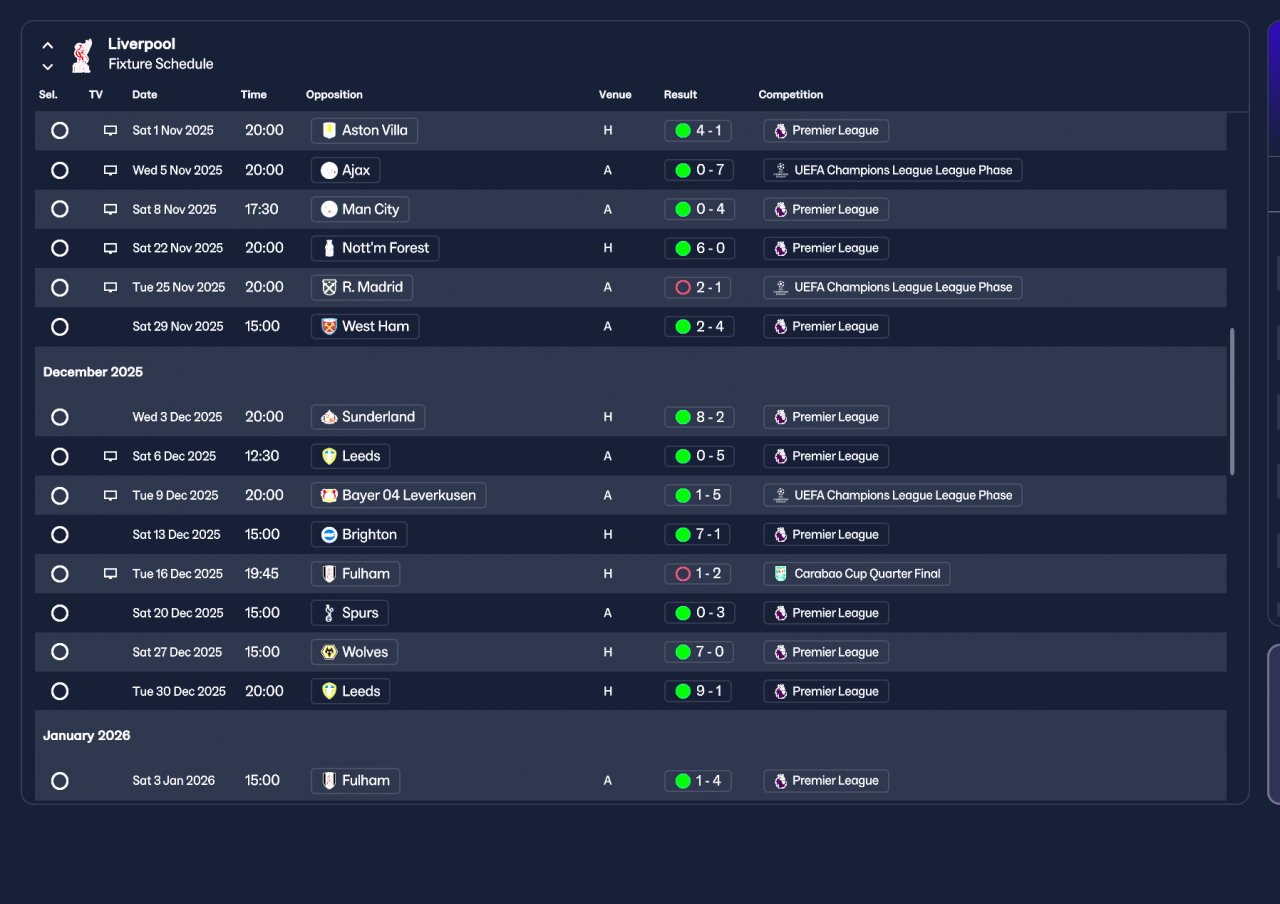Click the red loss ring beside 1 - 2 Fulham result
1280x904 pixels.
pyautogui.click(x=683, y=574)
